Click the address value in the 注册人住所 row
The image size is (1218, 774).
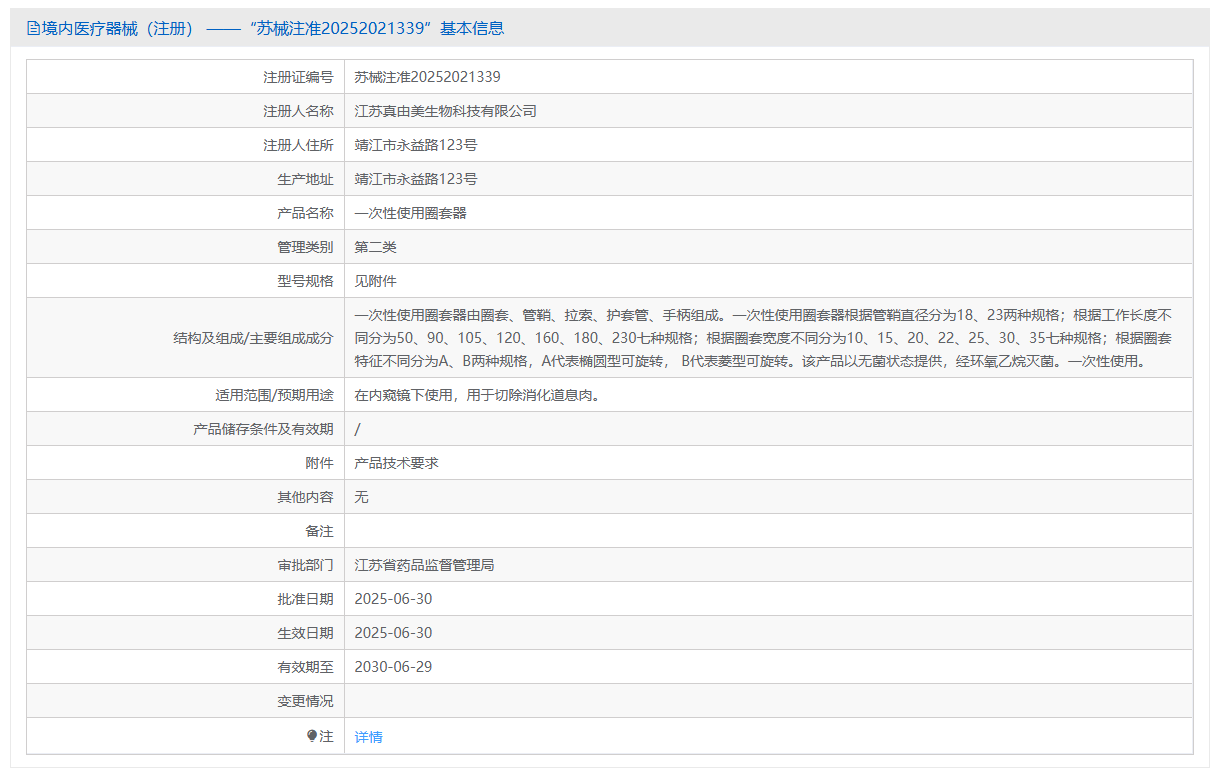416,145
